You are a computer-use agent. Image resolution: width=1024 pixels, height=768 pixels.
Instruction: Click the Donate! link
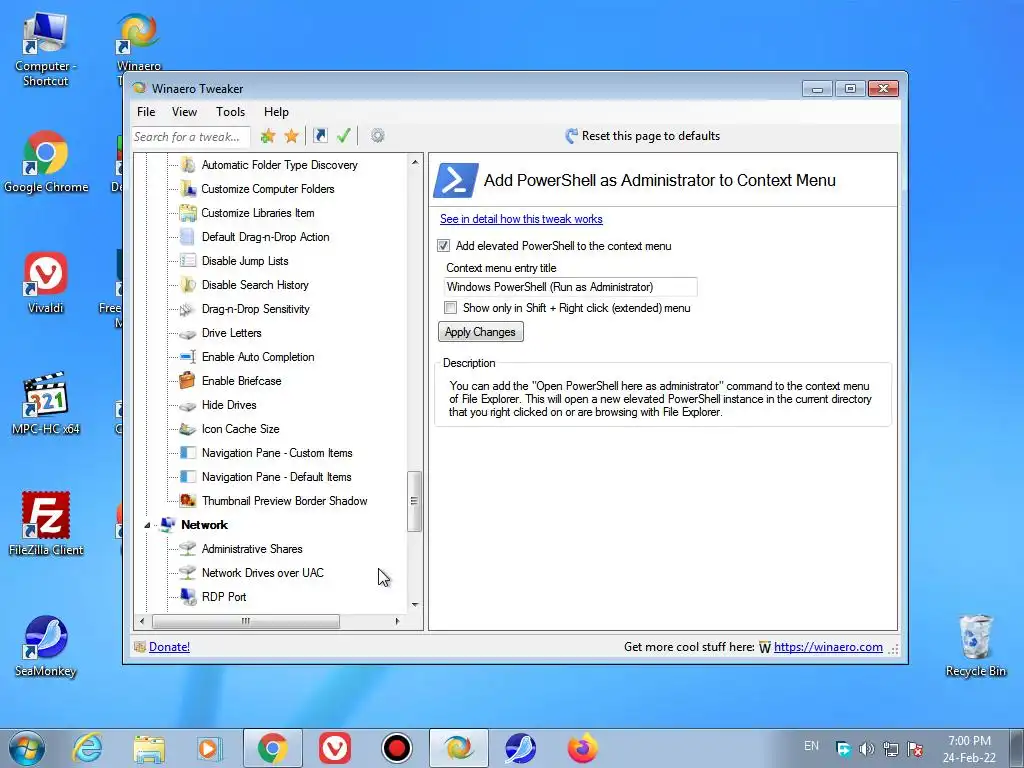pos(169,647)
